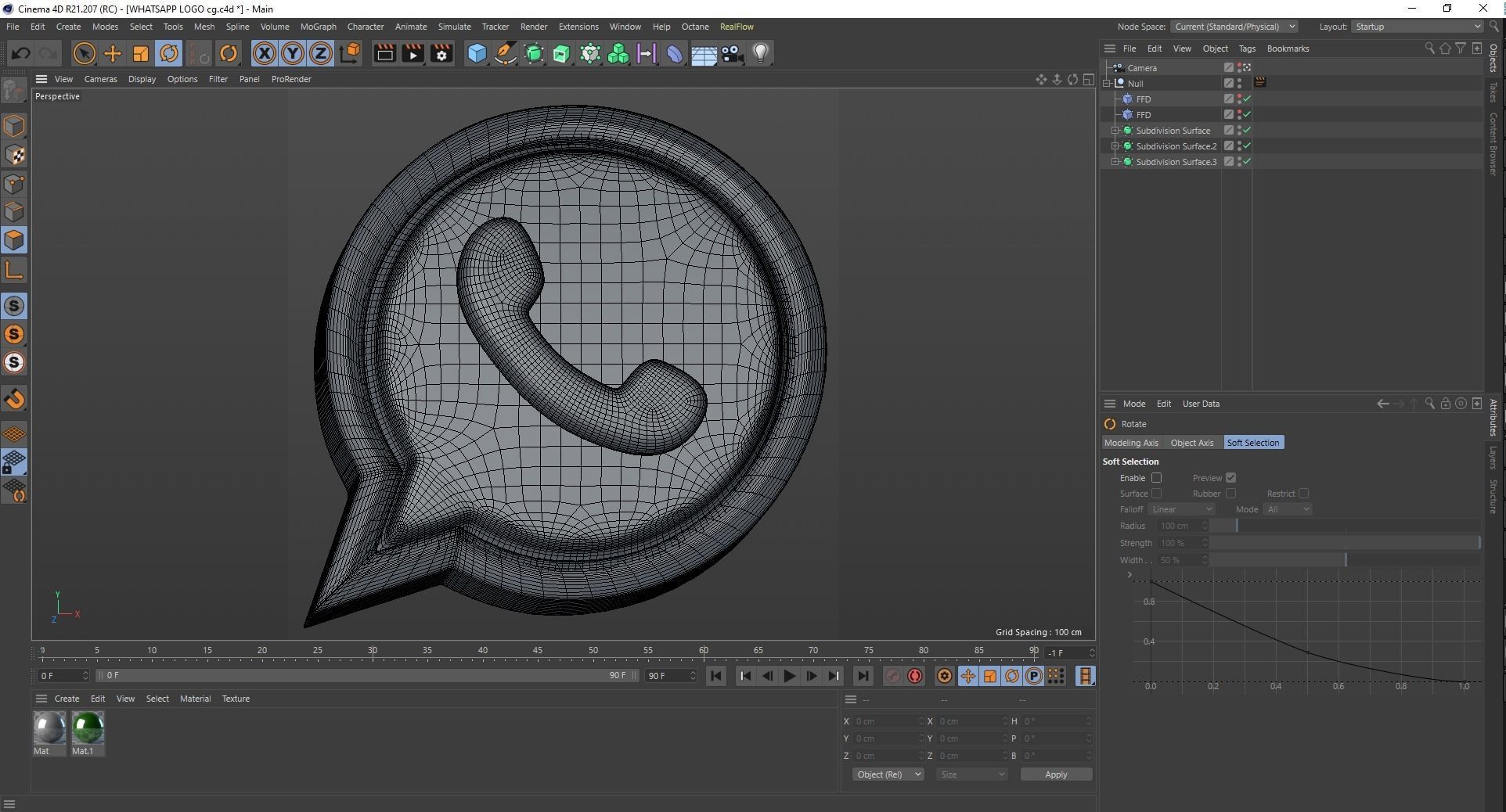Open the Mode All dropdown
Screen dimensions: 1506x812
click(x=1288, y=509)
